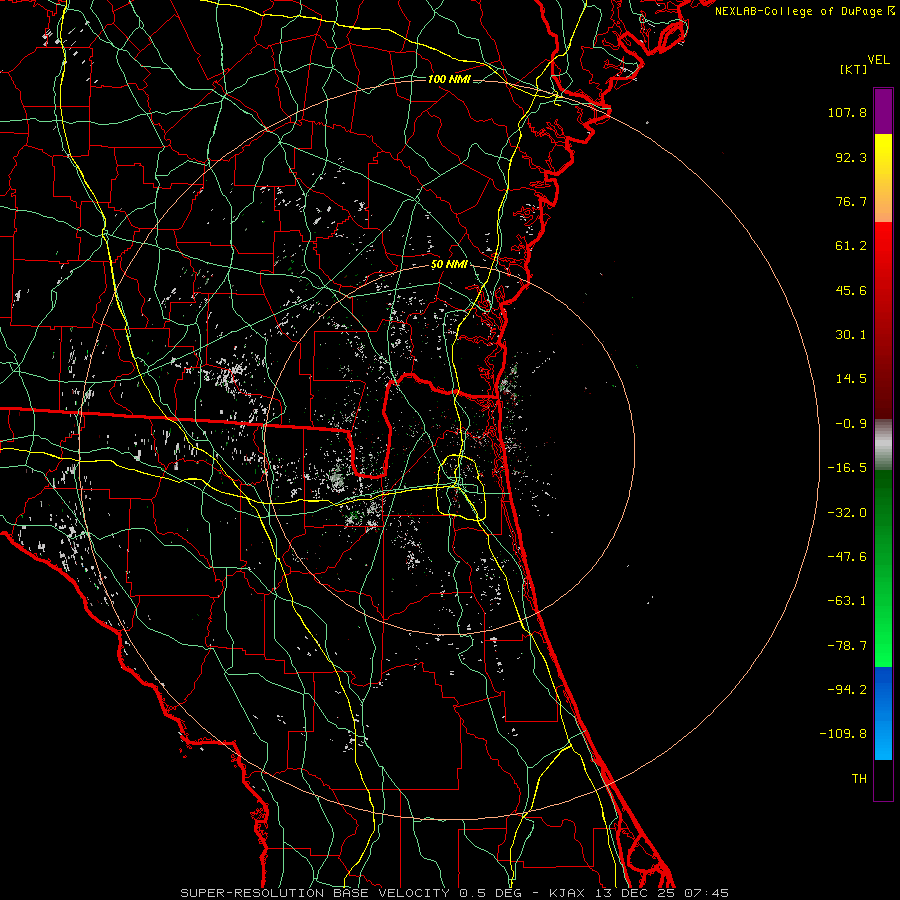Click the 45.6 velocity scale value

(851, 290)
